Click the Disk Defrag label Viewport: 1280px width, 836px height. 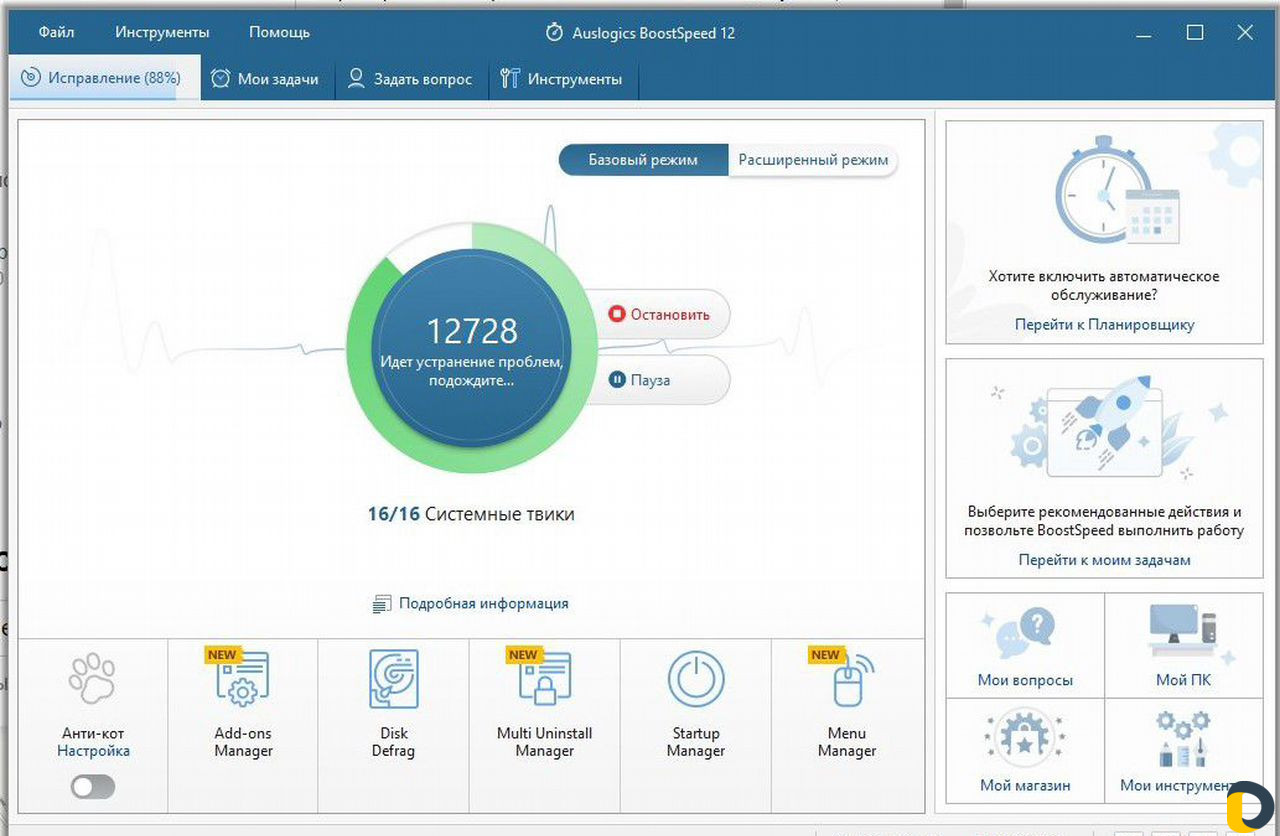(393, 742)
